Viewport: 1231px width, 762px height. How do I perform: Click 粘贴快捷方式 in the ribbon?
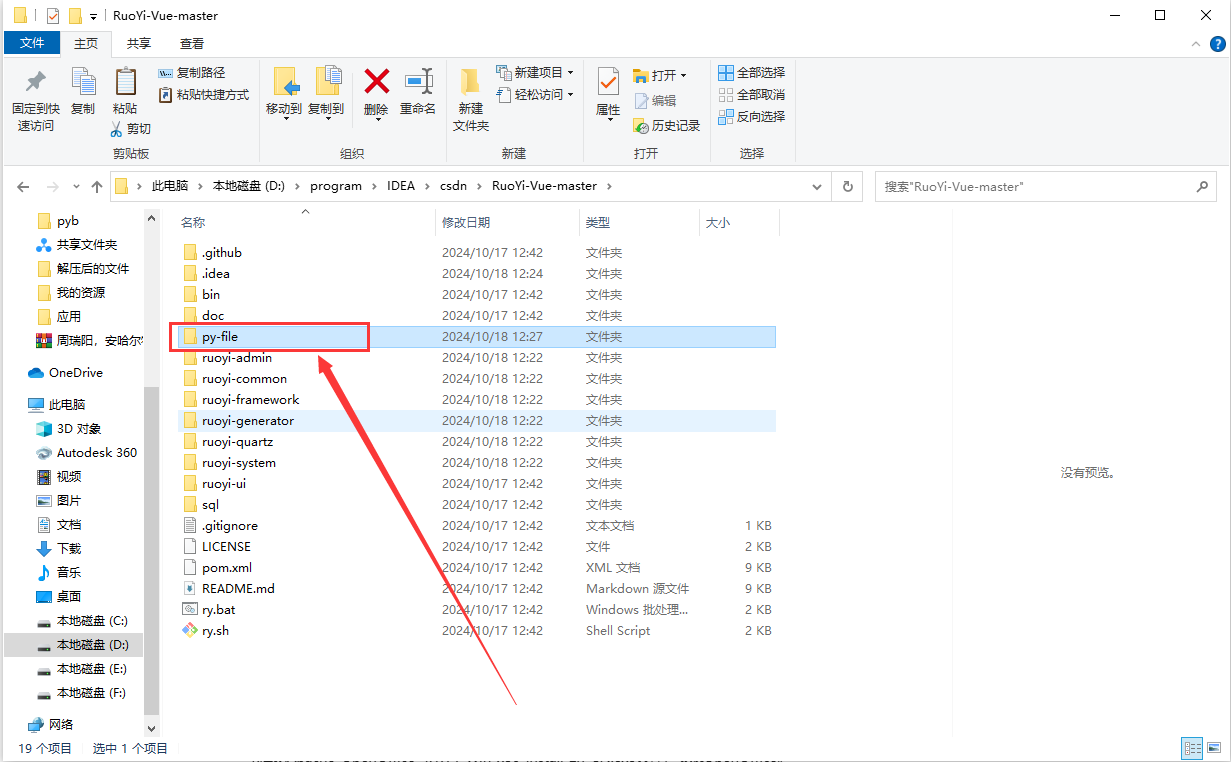click(x=204, y=95)
